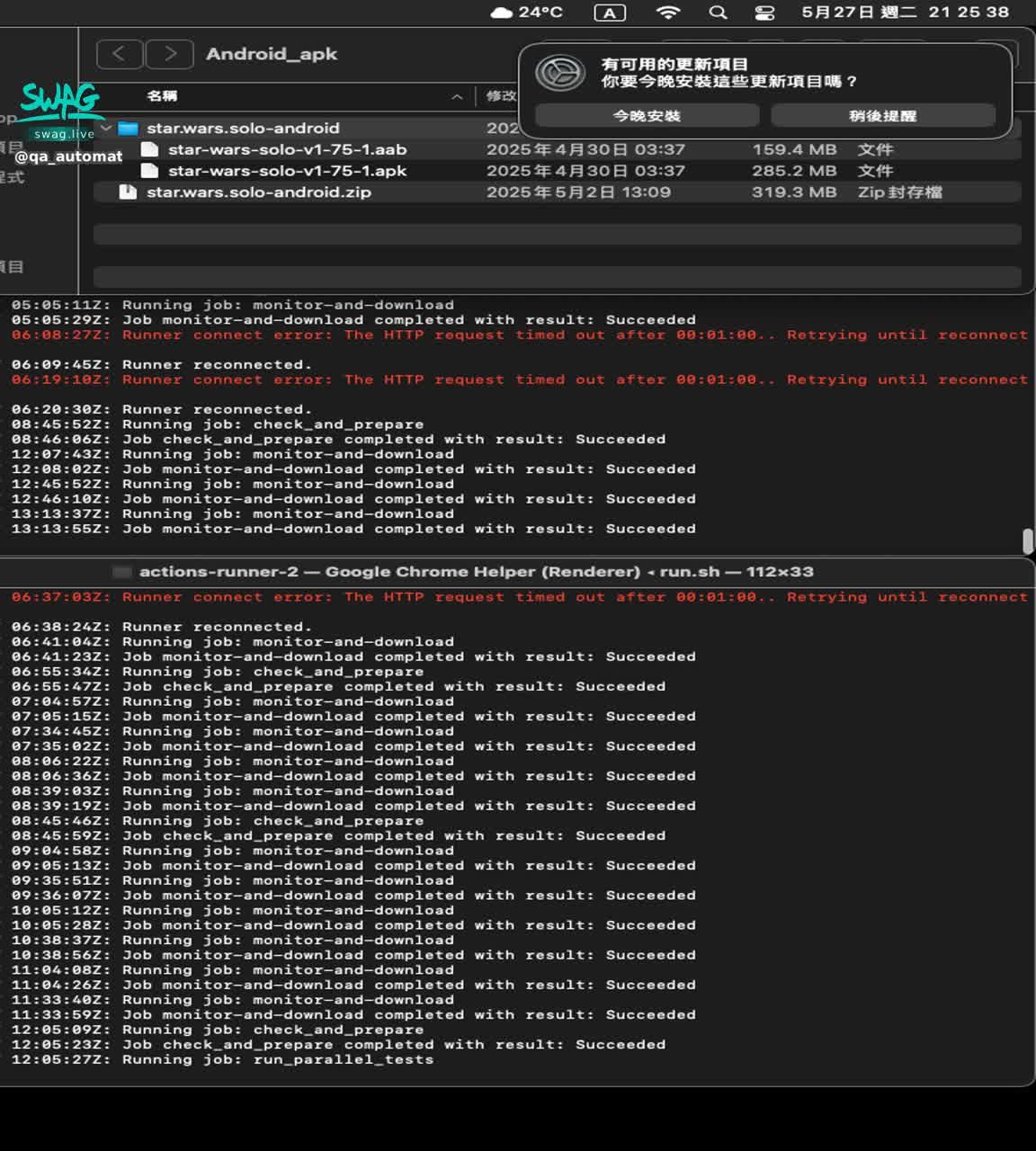Click the zip file icon for star.wars.solo-android.zip
This screenshot has width=1036, height=1151.
[x=128, y=192]
